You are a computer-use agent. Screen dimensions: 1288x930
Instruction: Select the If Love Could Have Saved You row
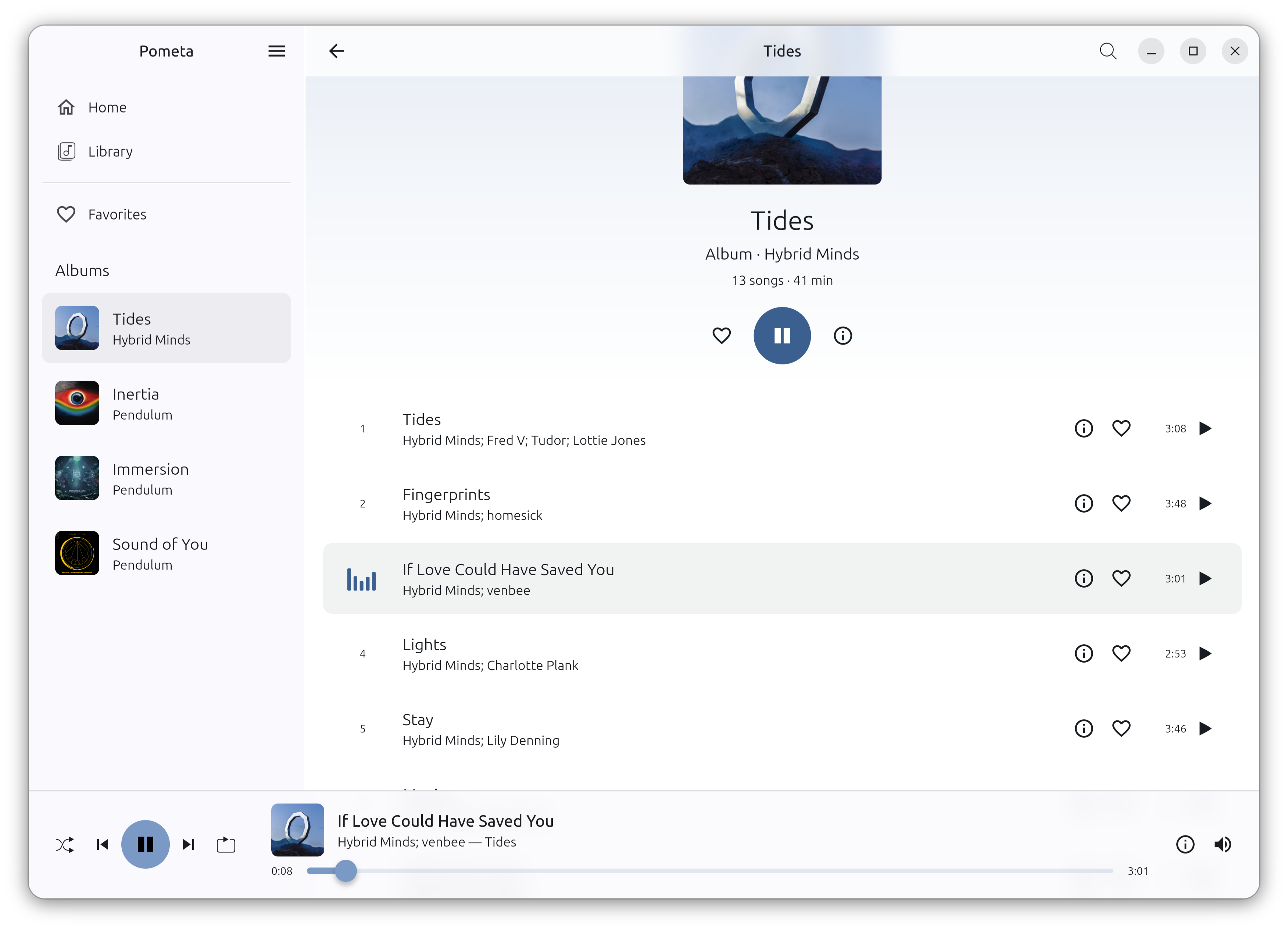pyautogui.click(x=782, y=578)
